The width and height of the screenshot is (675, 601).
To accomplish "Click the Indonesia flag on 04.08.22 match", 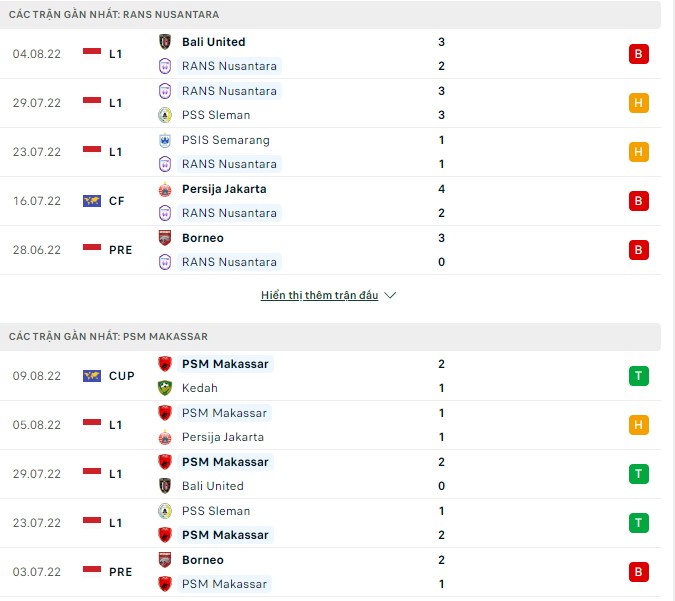I will [x=92, y=53].
